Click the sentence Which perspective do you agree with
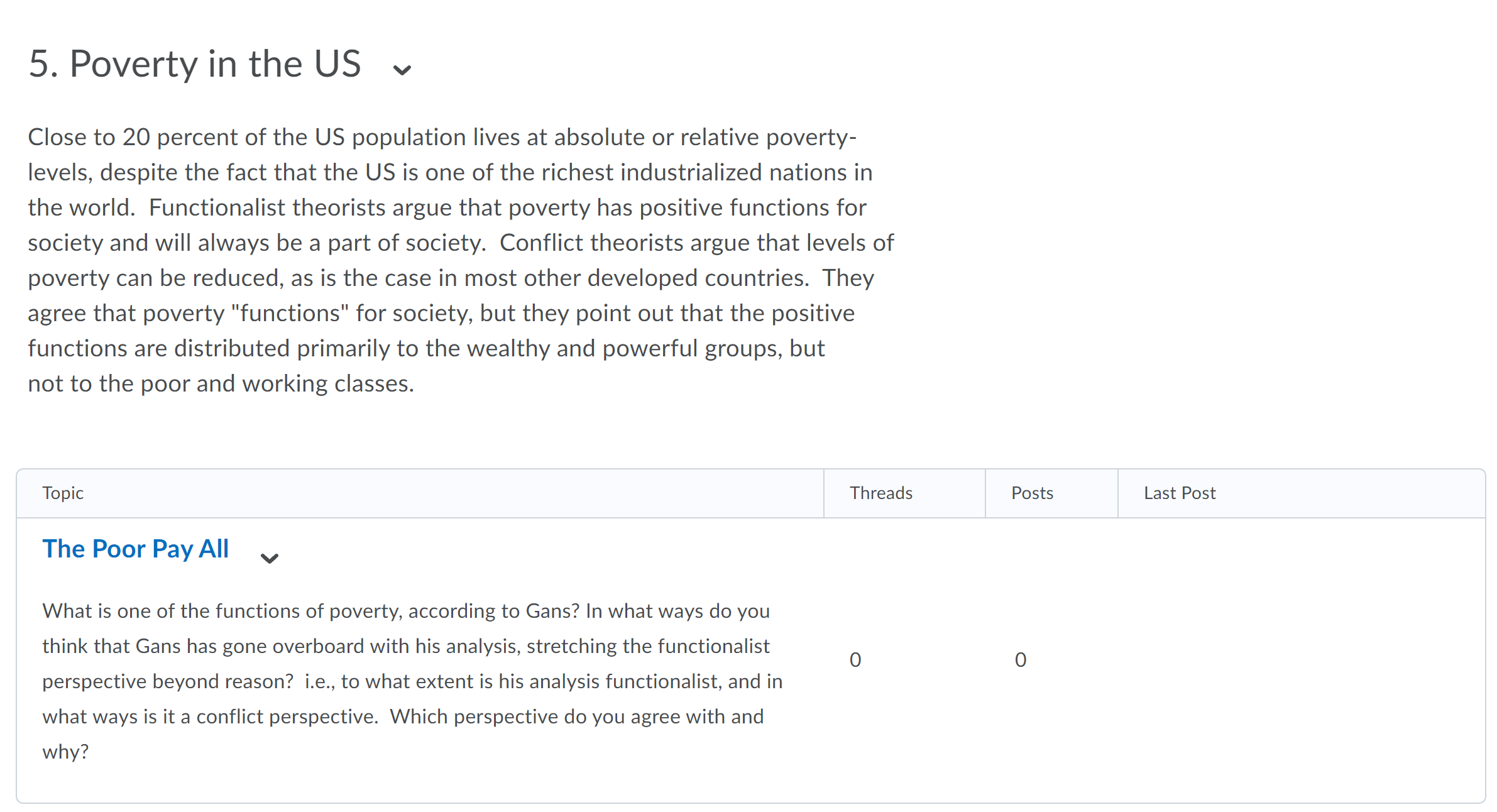This screenshot has width=1497, height=812. [x=577, y=716]
